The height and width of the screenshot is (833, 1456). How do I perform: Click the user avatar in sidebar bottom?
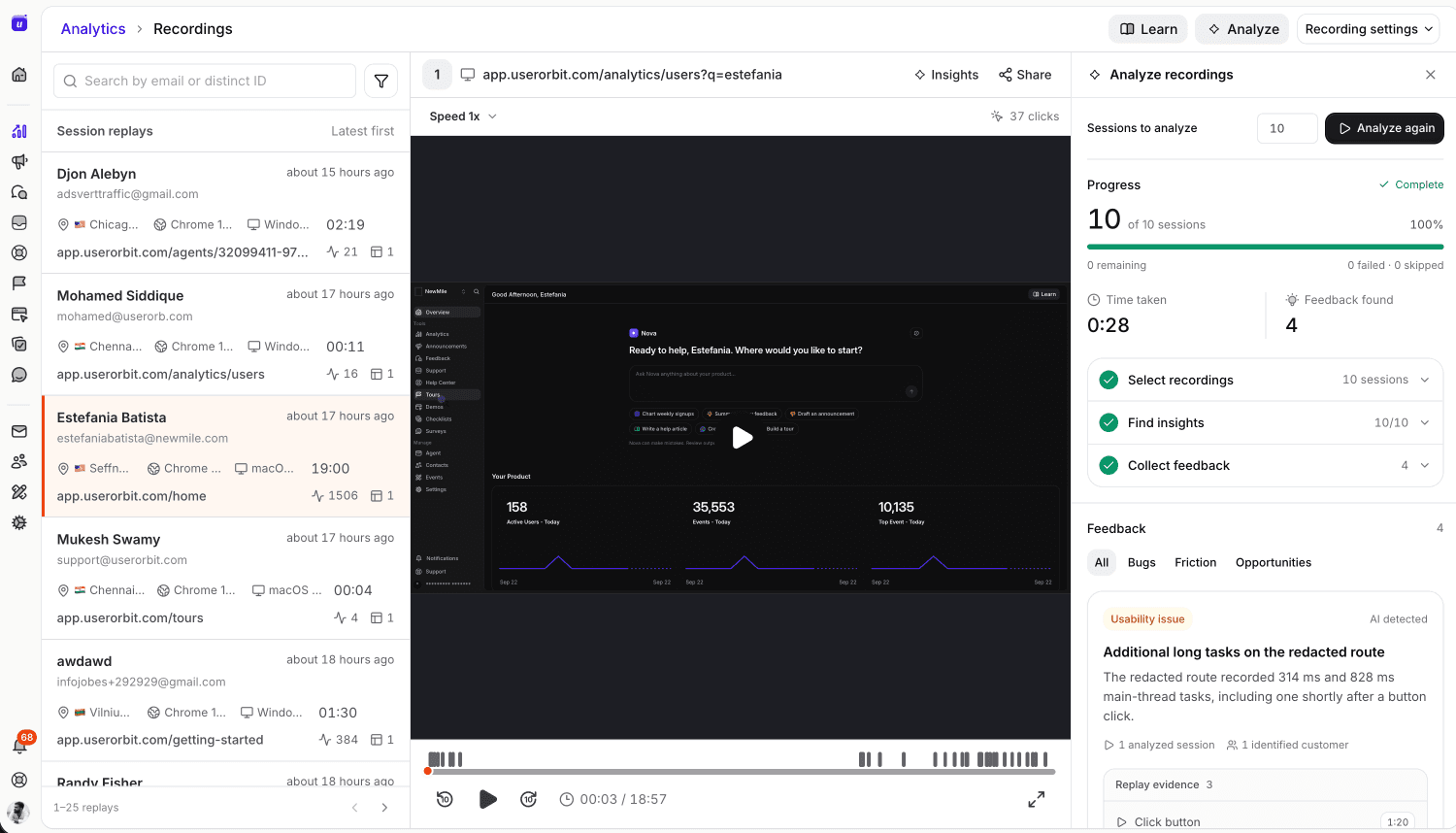pos(17,812)
